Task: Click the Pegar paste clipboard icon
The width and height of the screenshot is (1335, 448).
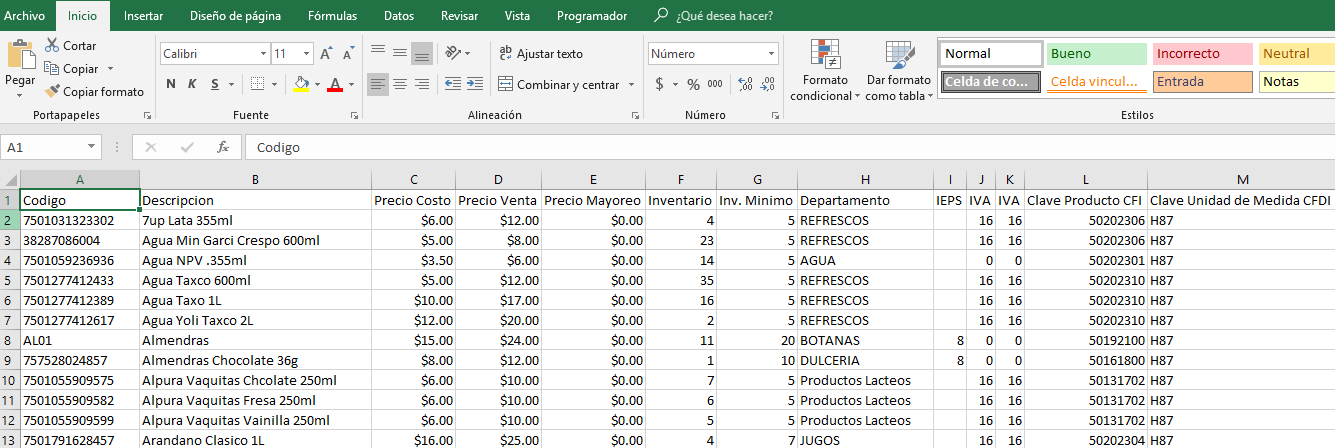Action: (x=20, y=55)
